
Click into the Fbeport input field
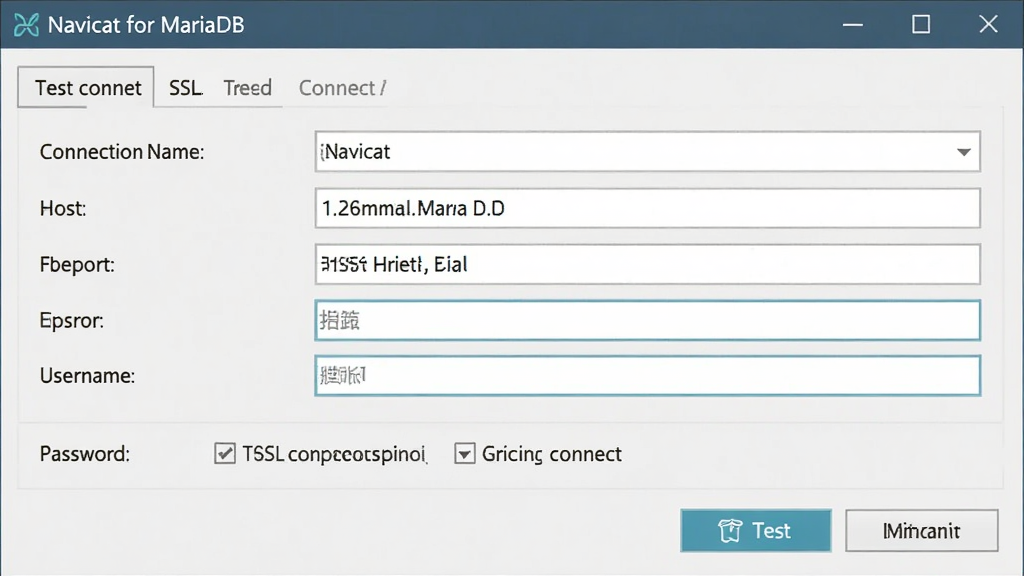647,264
